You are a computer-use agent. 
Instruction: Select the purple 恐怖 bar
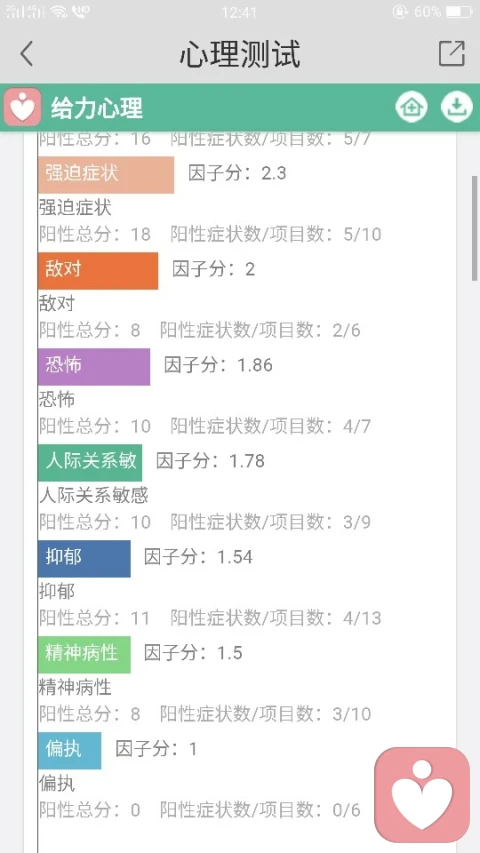point(94,367)
